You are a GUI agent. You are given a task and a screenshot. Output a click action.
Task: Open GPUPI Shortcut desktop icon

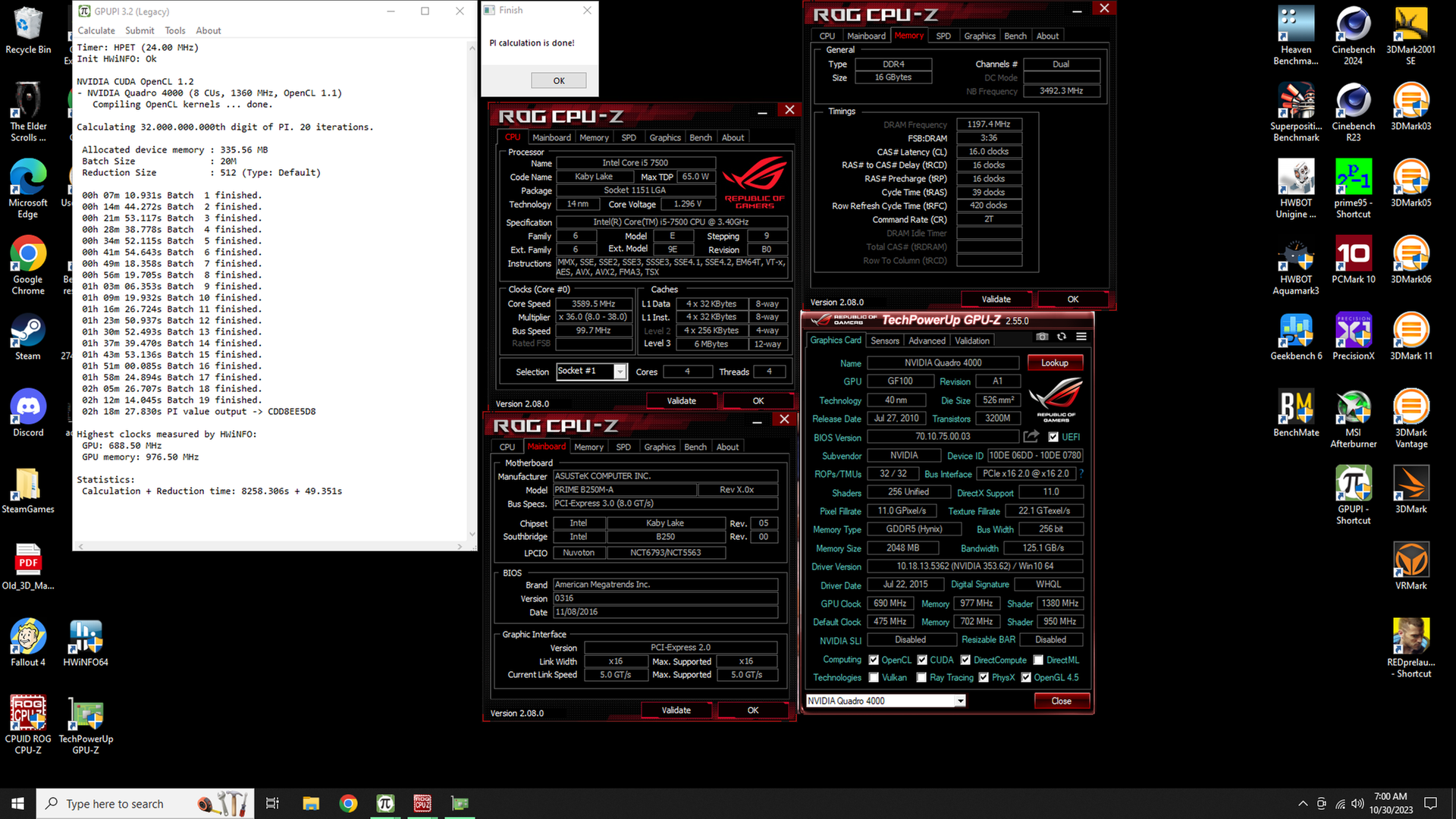(x=1354, y=495)
